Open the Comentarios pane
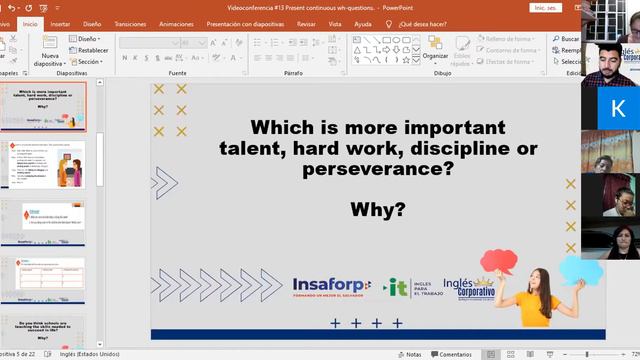640x360 pixels. coord(451,355)
